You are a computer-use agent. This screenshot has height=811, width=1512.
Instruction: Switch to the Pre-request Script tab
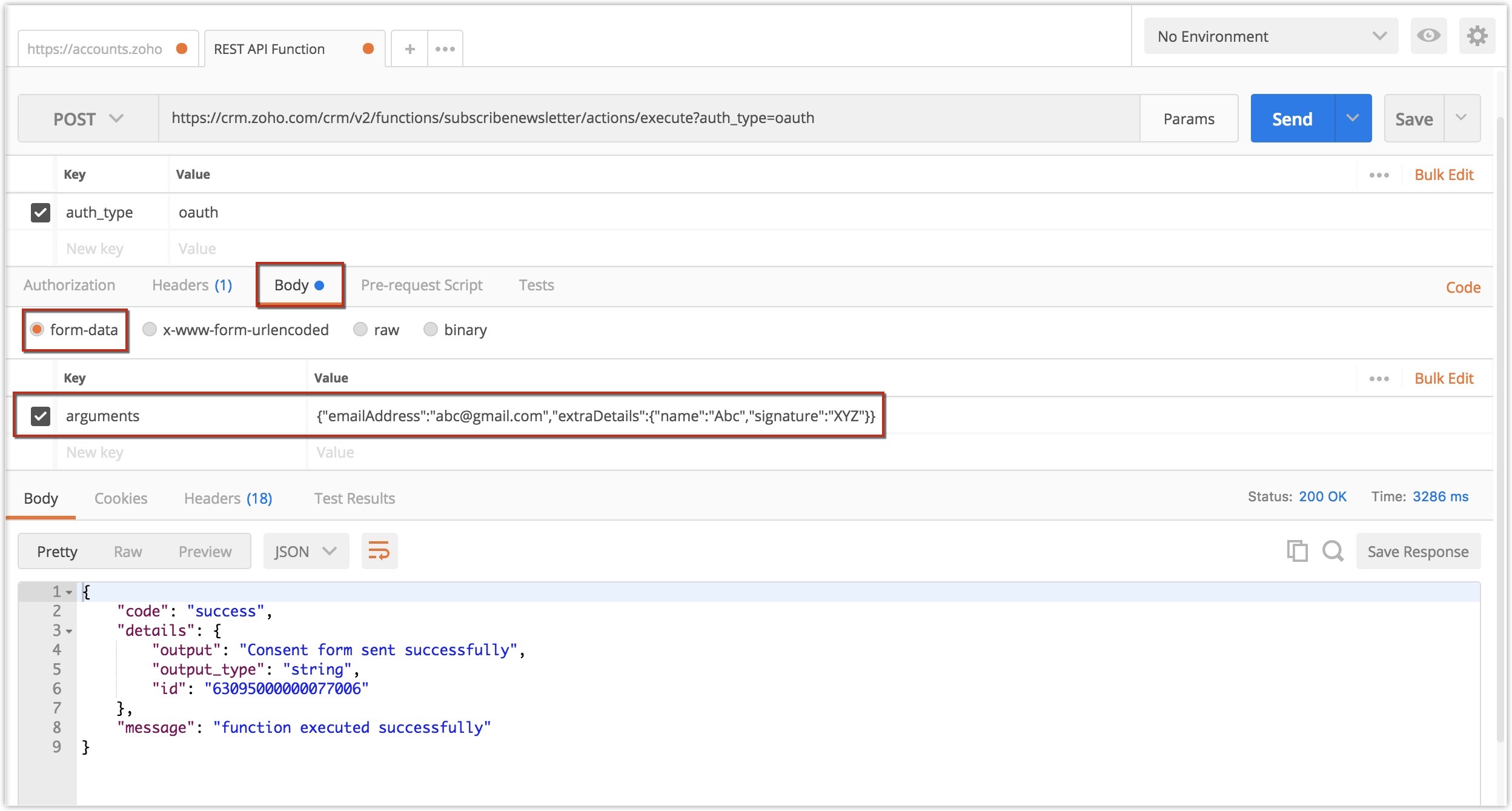tap(422, 285)
